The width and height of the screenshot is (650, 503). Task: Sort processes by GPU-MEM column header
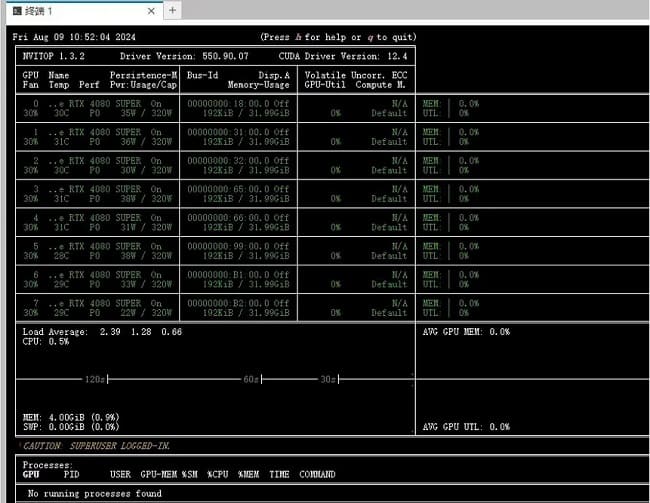[x=158, y=474]
